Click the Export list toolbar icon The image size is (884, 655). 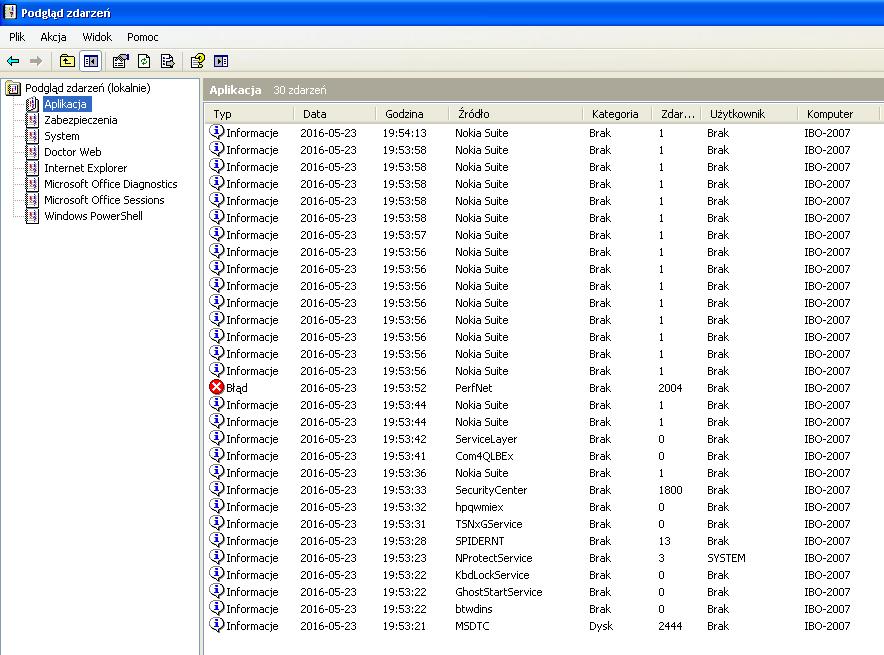pos(167,61)
